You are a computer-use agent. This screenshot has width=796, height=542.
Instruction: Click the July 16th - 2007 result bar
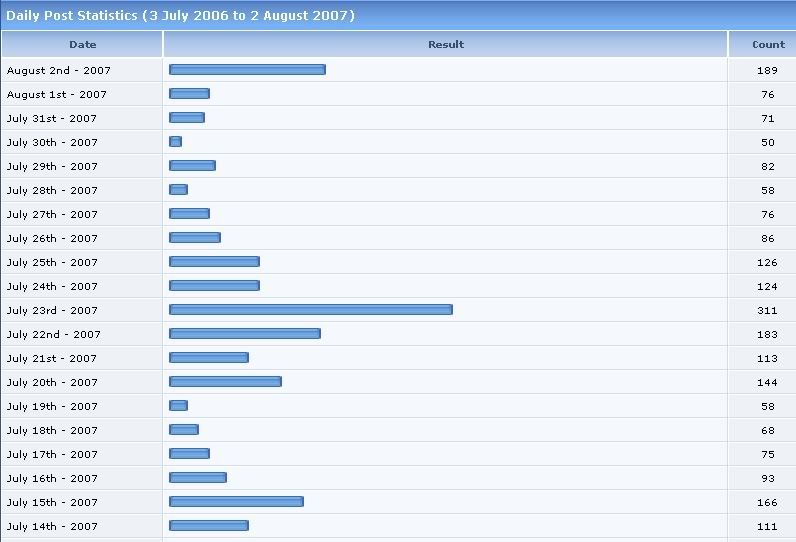(x=198, y=478)
